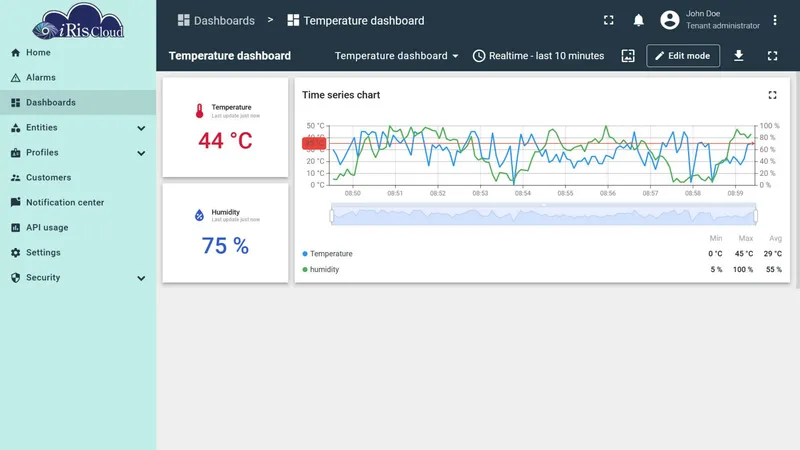Click the Dashboards grid icon in sidebar
800x450 pixels.
click(15, 103)
